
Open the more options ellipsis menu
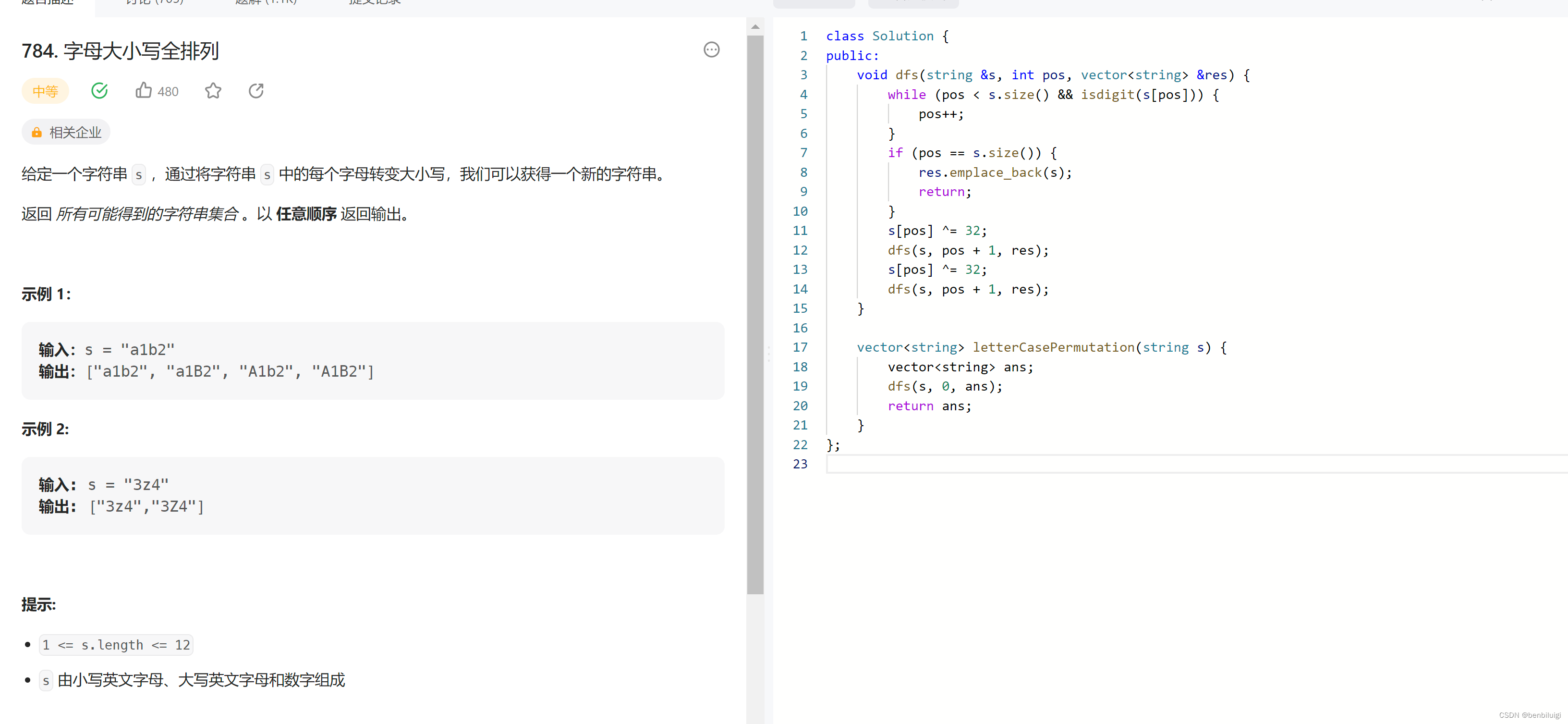(711, 50)
